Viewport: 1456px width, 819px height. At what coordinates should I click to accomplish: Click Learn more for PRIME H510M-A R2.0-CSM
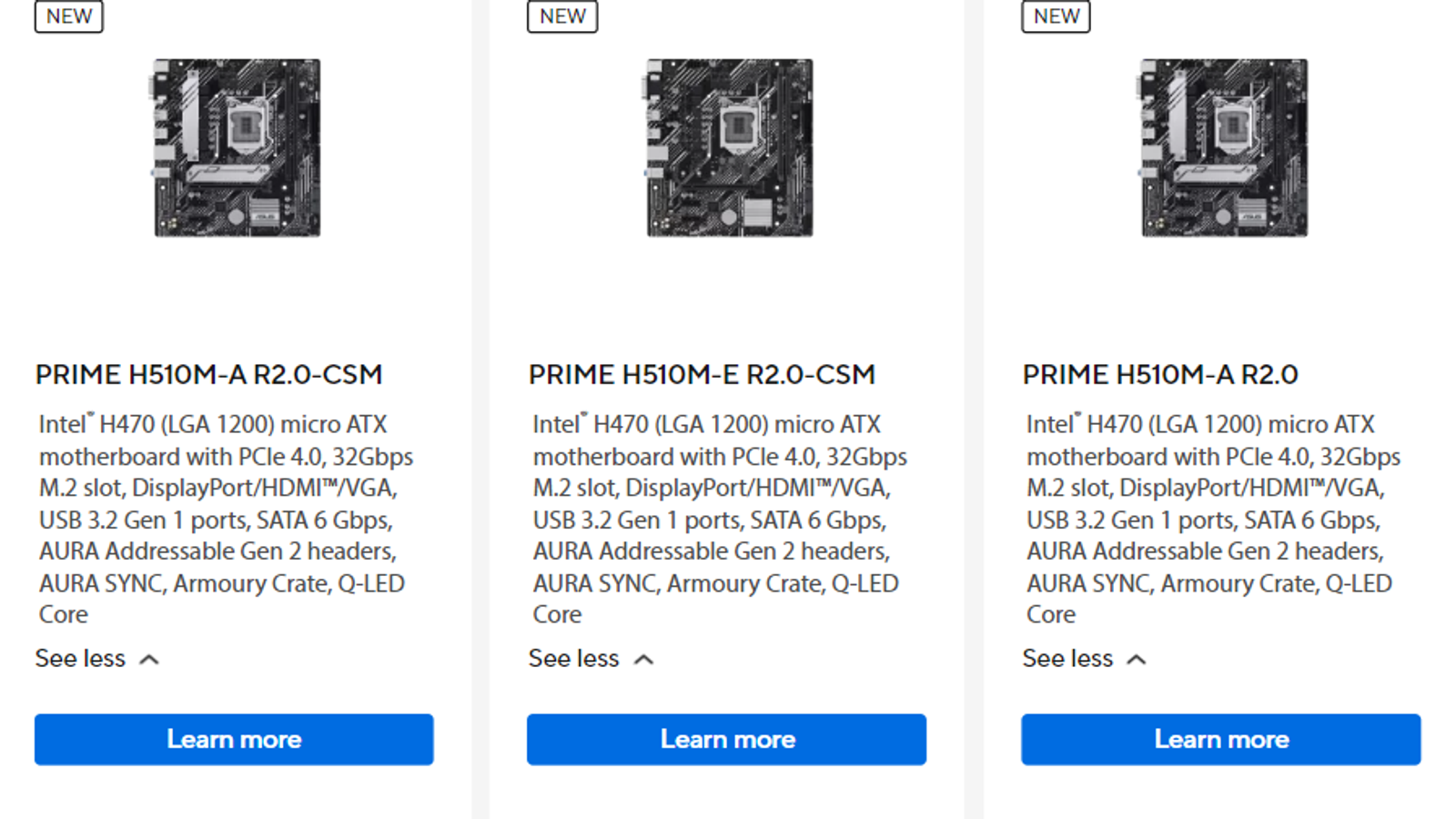234,739
